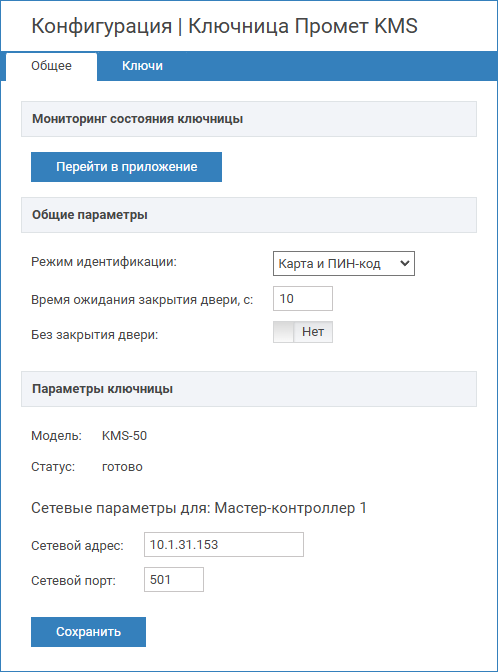Click the Общие параметры section header
Screen dimensions: 498x672
click(249, 215)
